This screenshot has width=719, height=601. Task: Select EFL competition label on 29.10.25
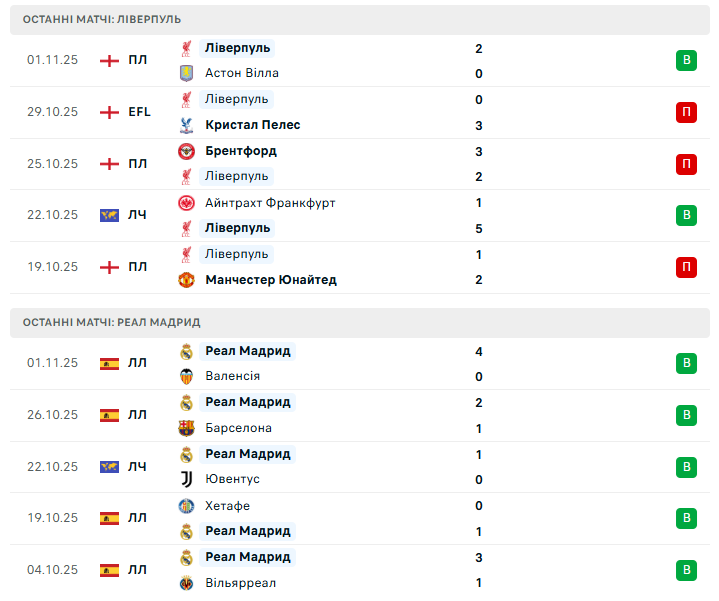tap(139, 112)
